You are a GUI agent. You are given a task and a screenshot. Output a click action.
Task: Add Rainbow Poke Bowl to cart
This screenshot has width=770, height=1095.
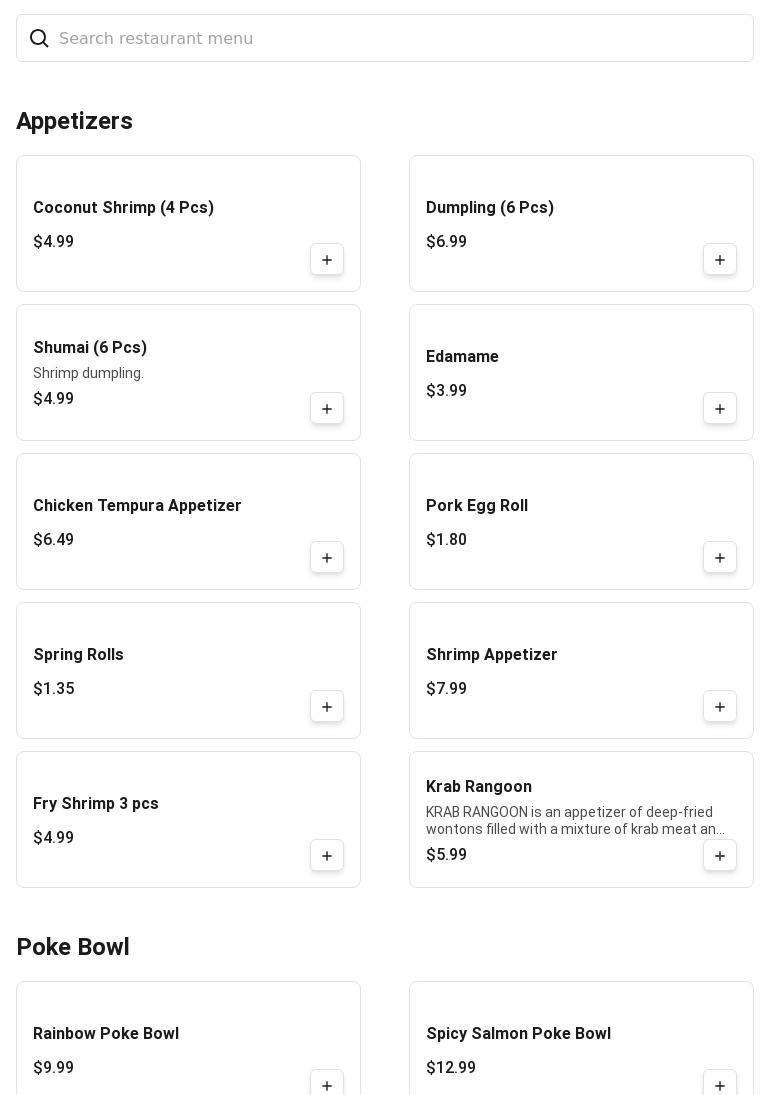click(327, 1084)
